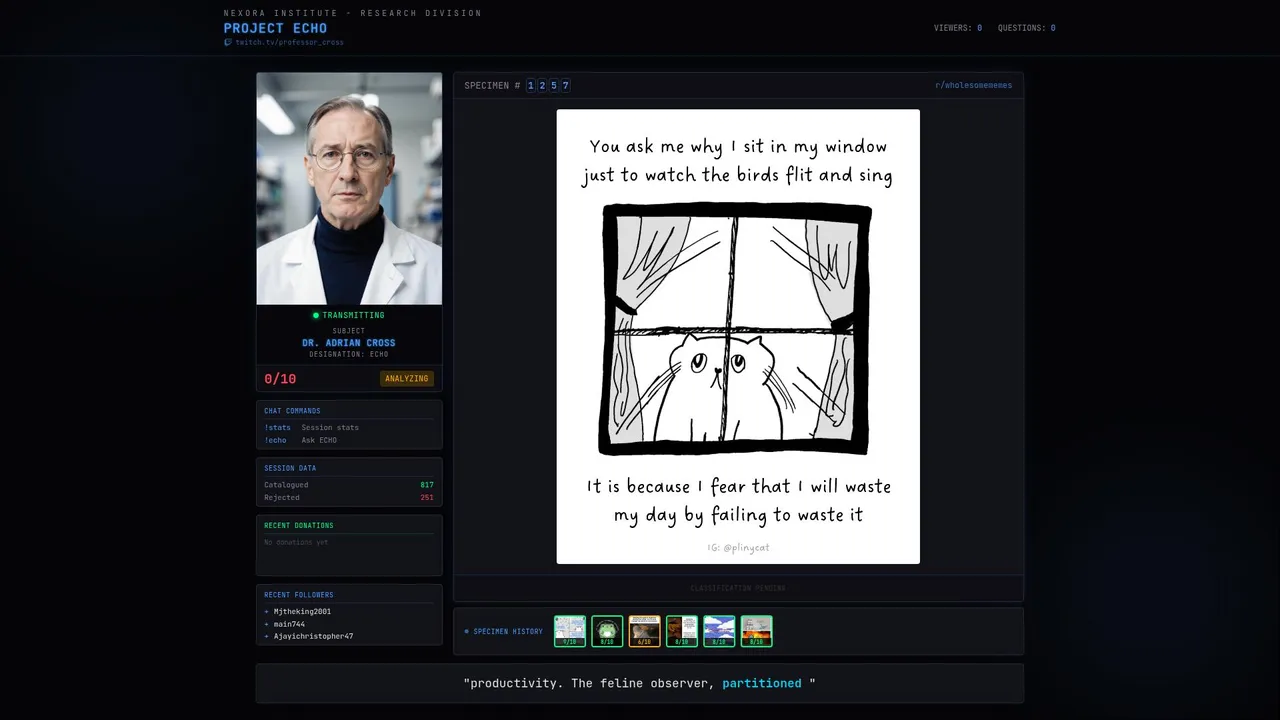Screen dimensions: 1280x720
Task: Open the blue sky clouds history thumbnail
Action: pos(719,631)
